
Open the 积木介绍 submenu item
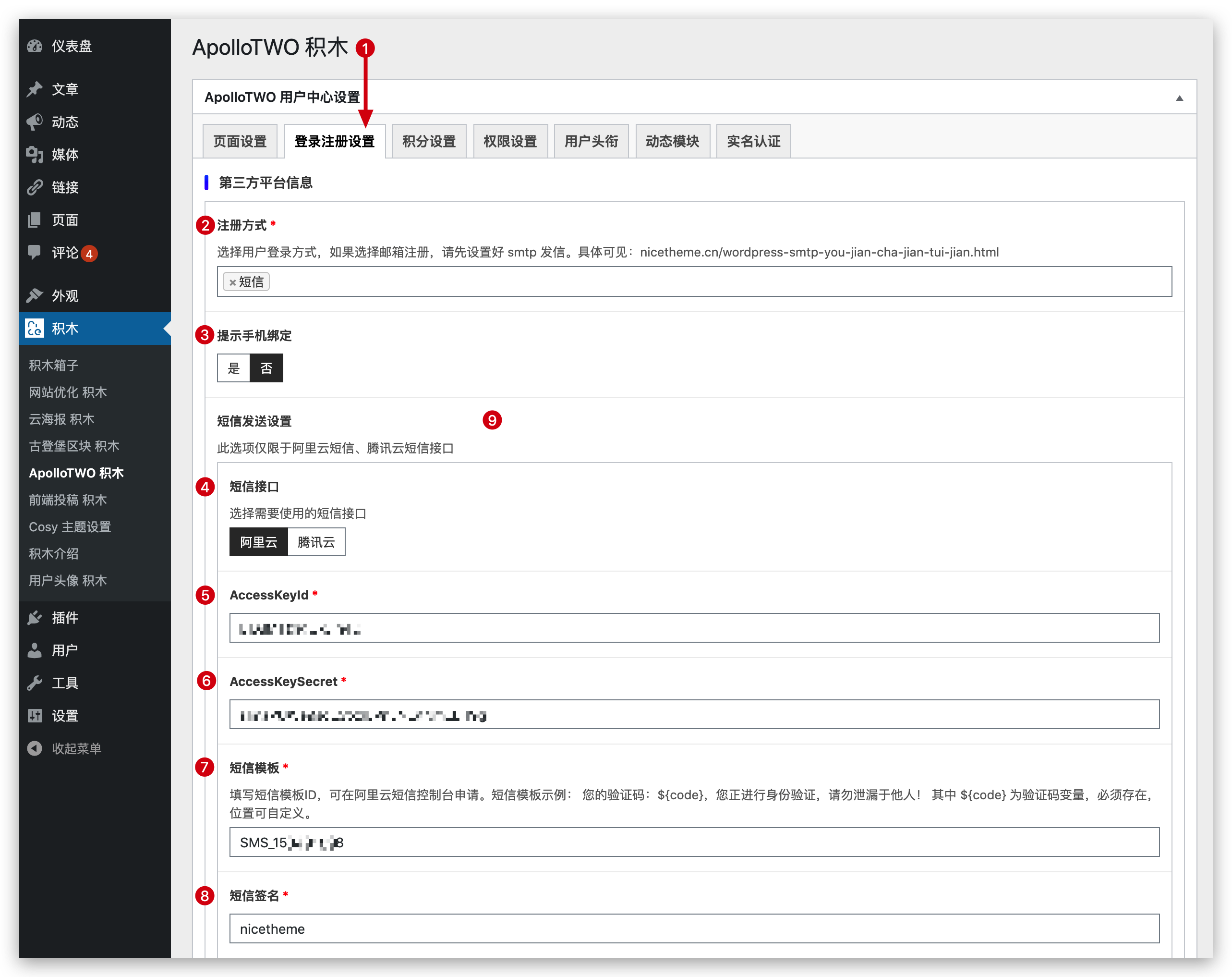54,553
